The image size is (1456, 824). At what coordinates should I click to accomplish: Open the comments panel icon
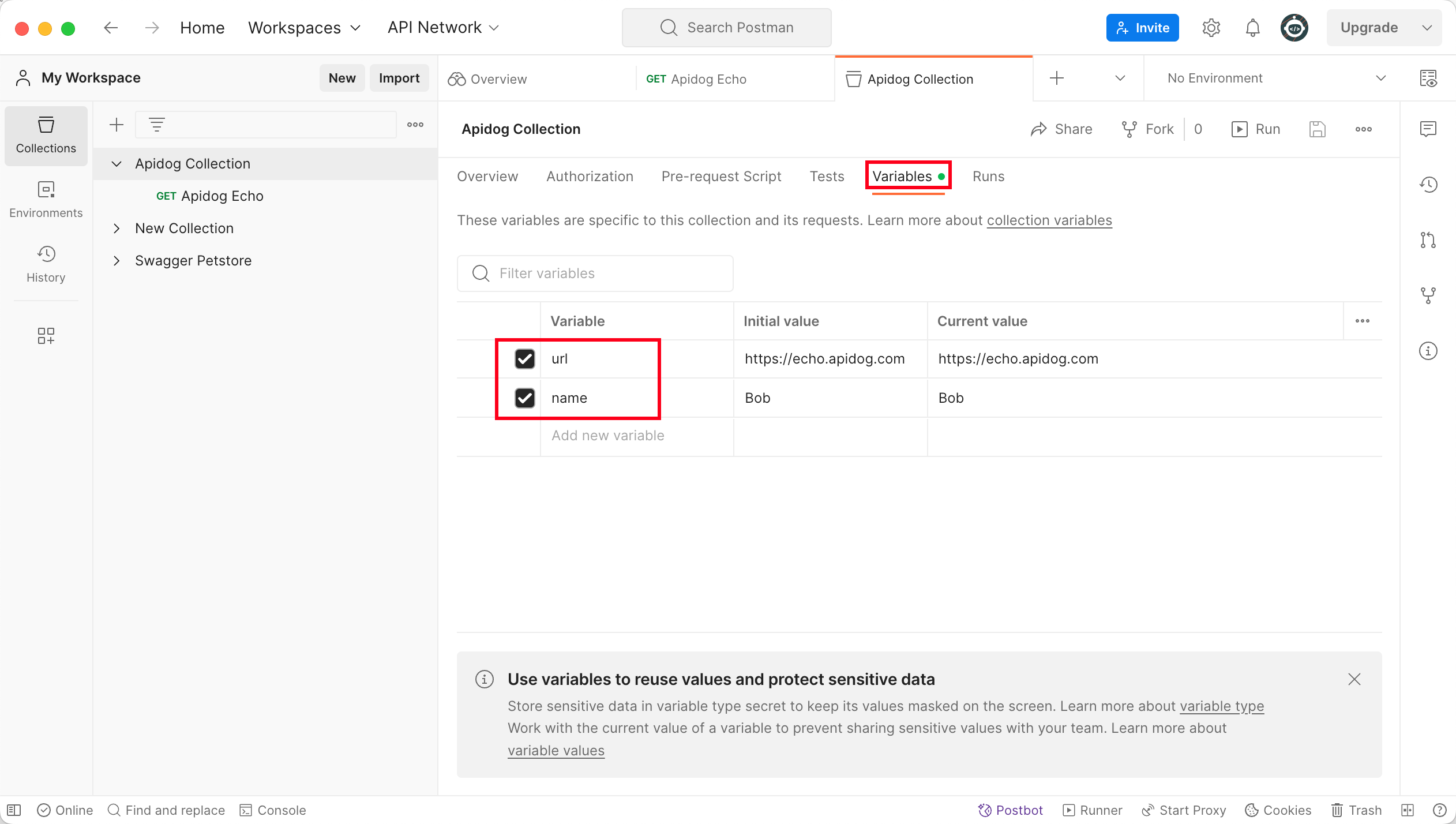click(1428, 129)
